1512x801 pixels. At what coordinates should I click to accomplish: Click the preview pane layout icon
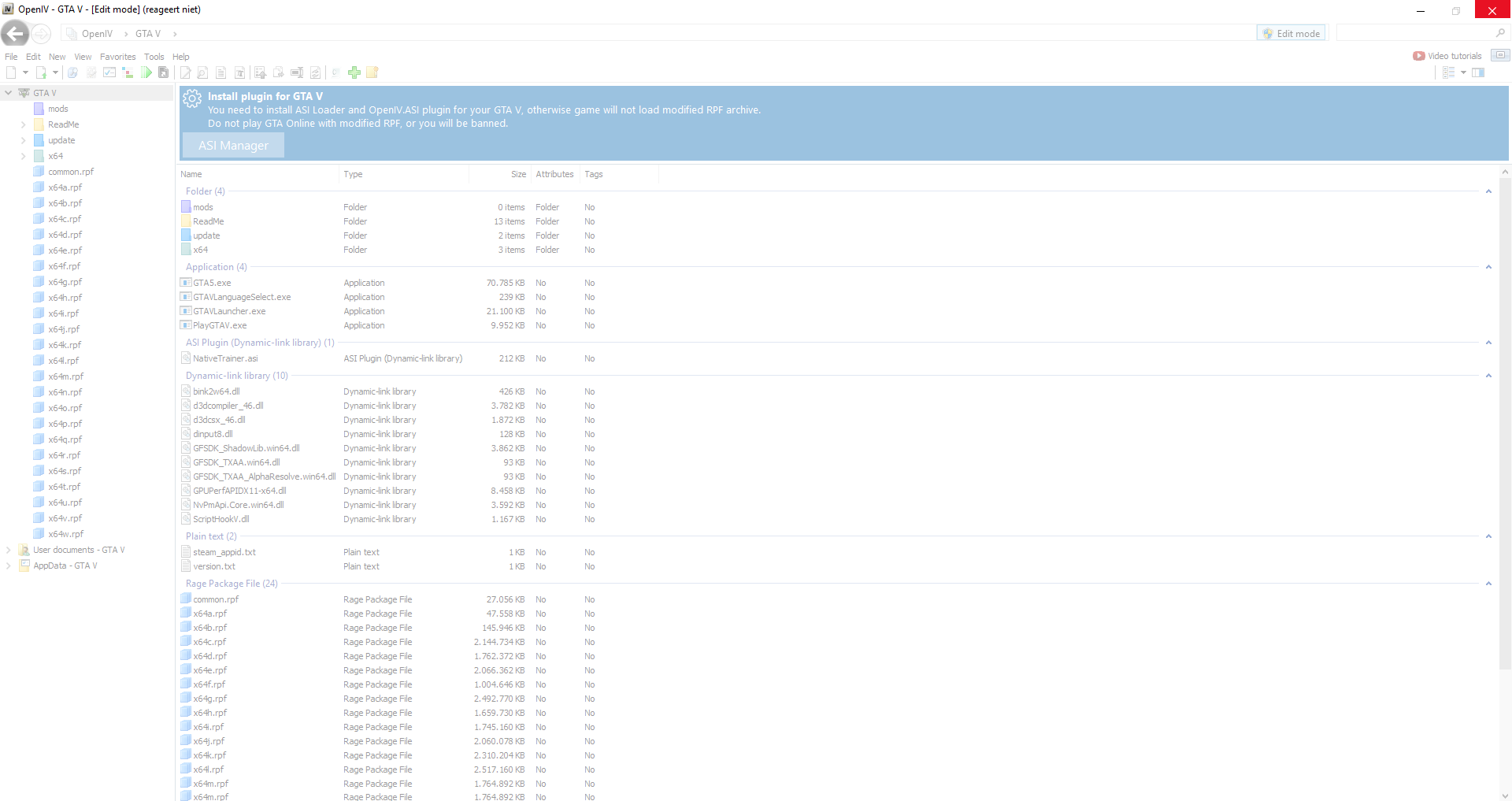point(1478,72)
